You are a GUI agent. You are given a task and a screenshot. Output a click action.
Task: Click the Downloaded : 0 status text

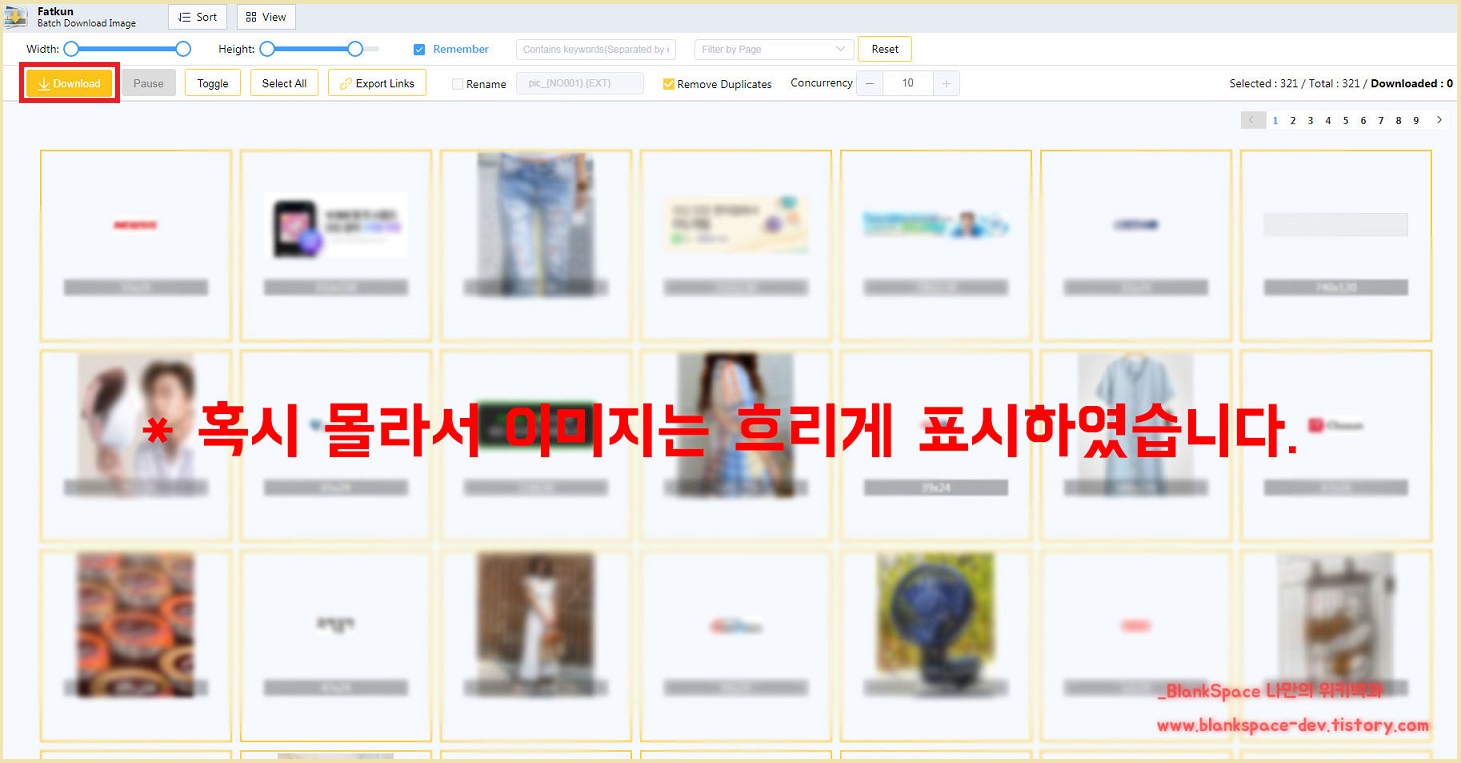pyautogui.click(x=1412, y=84)
